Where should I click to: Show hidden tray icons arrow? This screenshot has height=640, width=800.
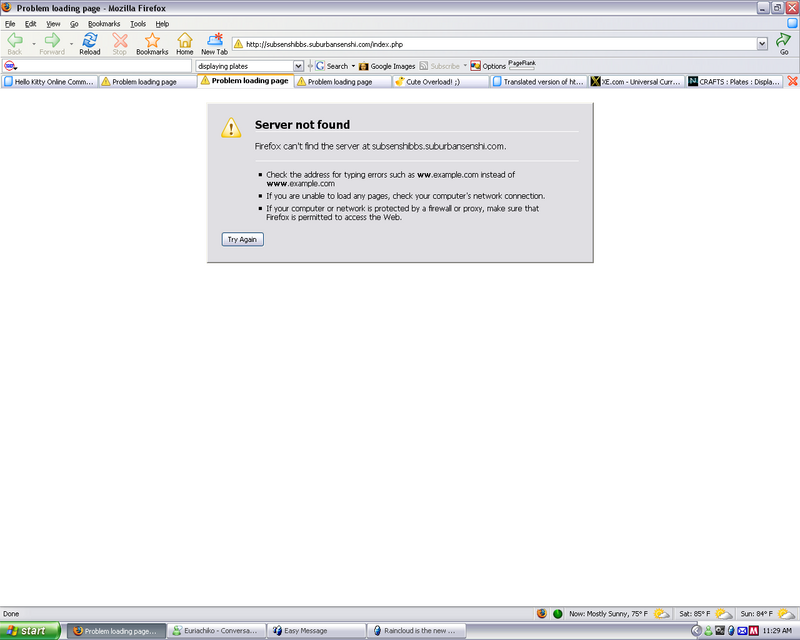(696, 631)
